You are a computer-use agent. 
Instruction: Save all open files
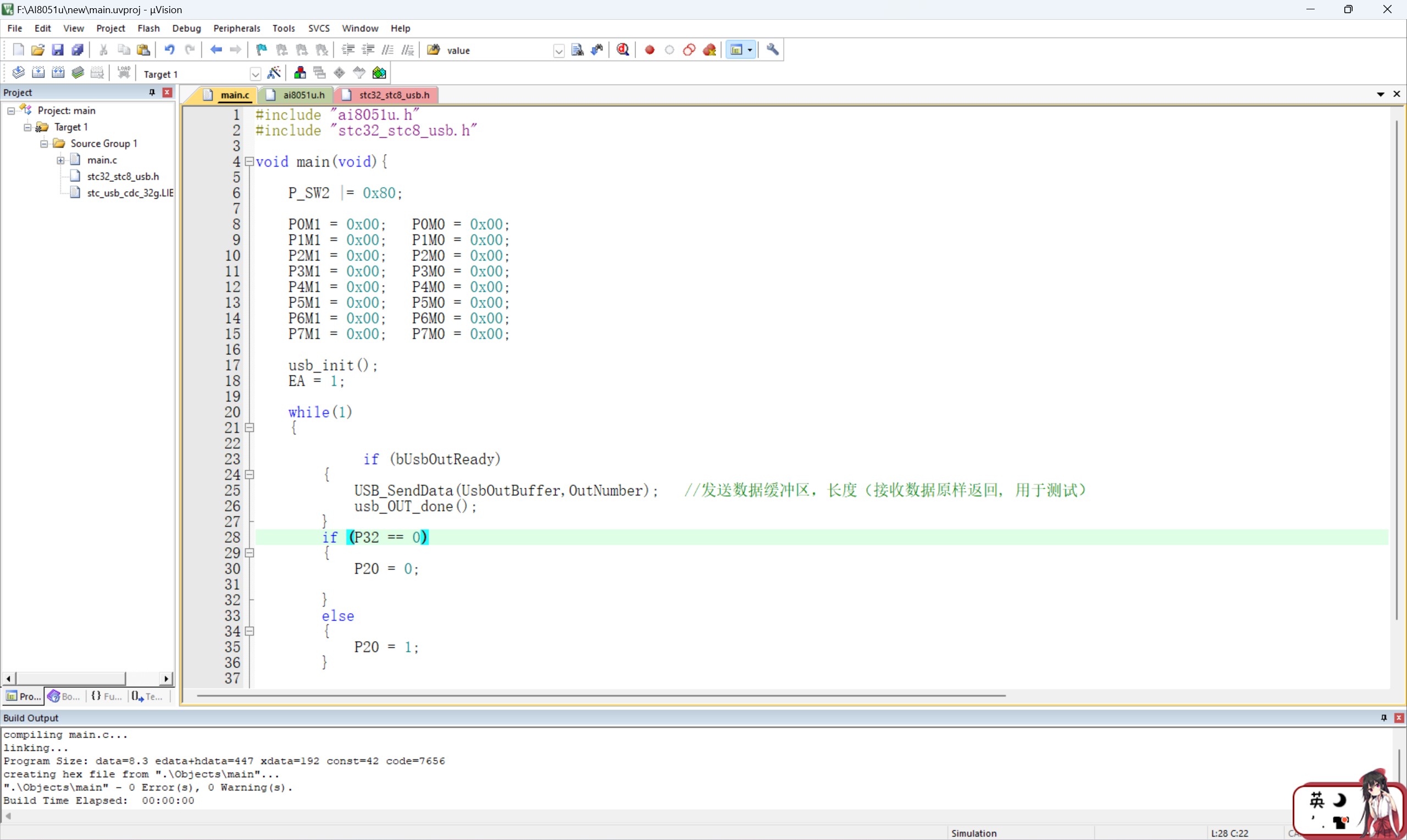click(x=77, y=50)
